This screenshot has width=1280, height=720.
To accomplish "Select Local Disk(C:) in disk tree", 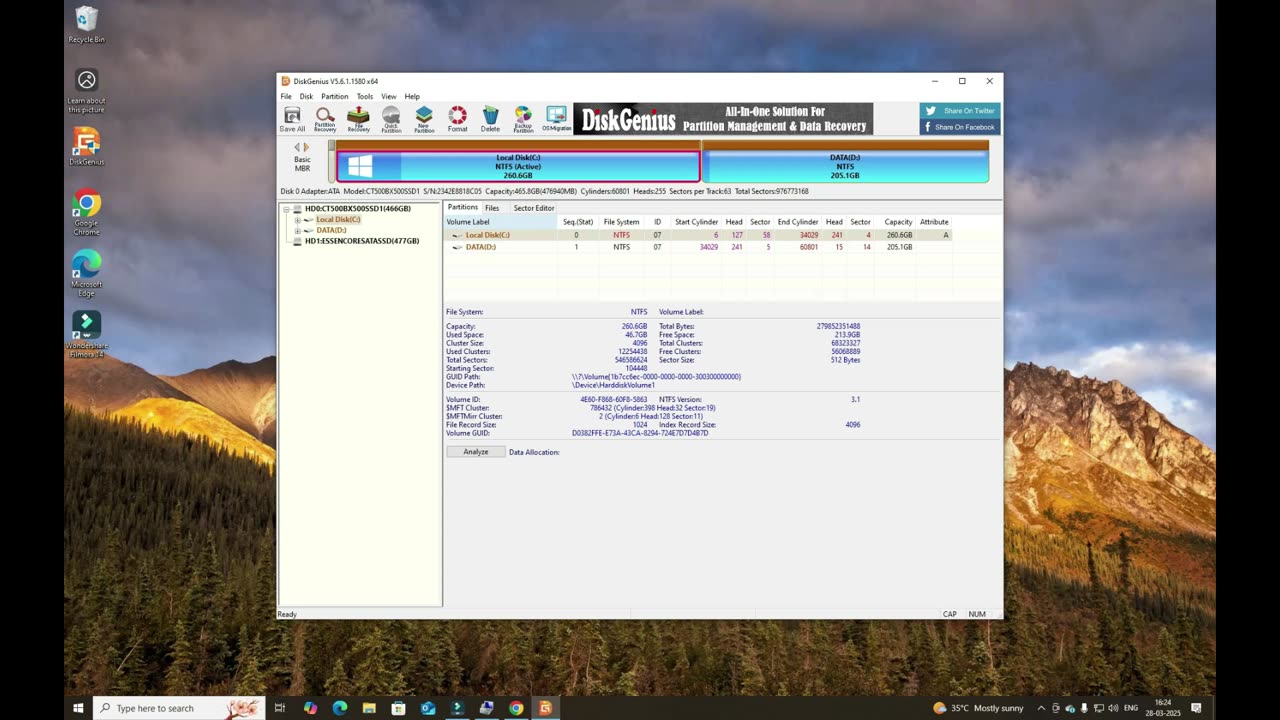I will tap(338, 220).
